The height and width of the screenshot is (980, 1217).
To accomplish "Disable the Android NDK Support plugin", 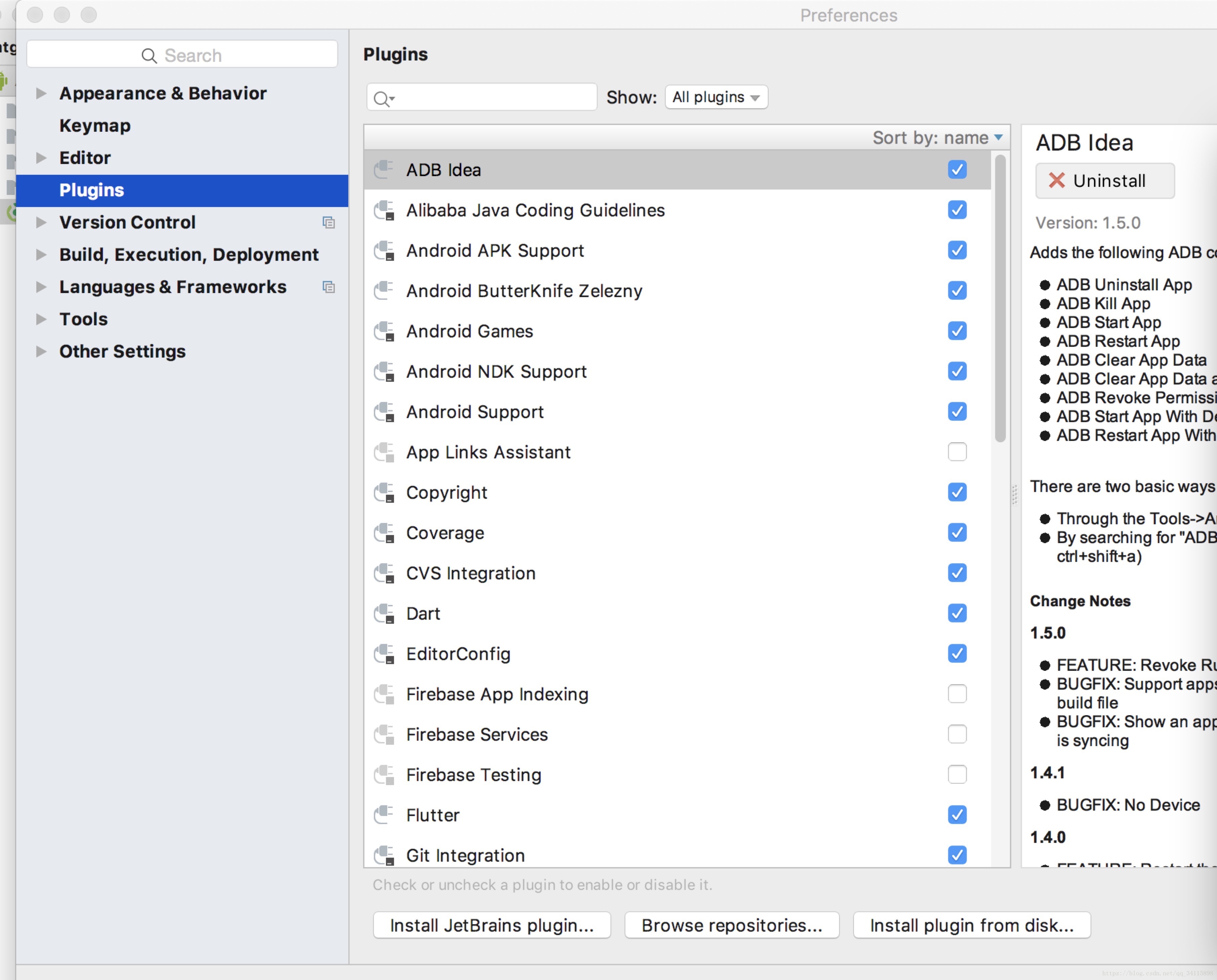I will [957, 371].
